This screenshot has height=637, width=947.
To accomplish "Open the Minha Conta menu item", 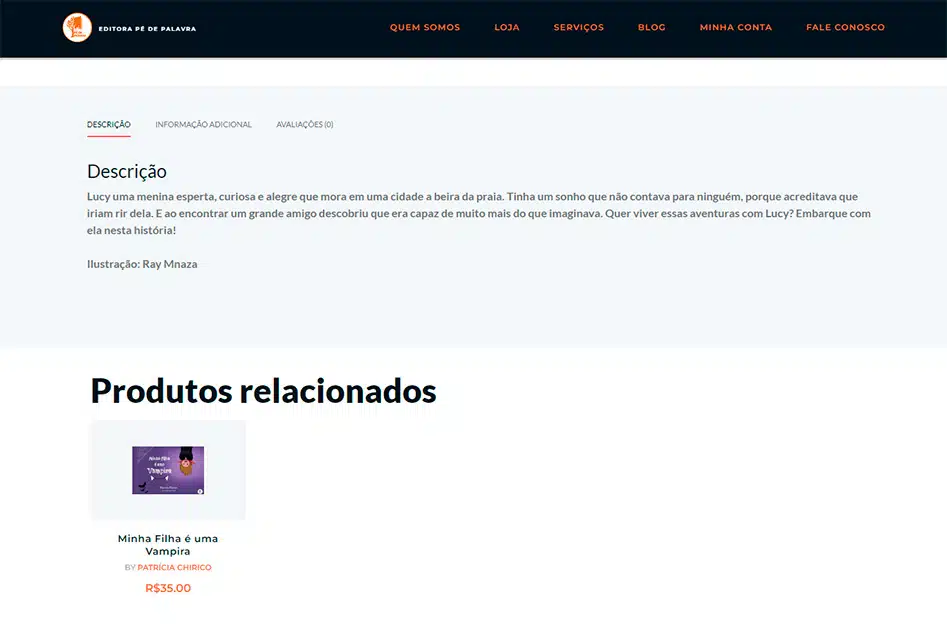I will pyautogui.click(x=736, y=27).
